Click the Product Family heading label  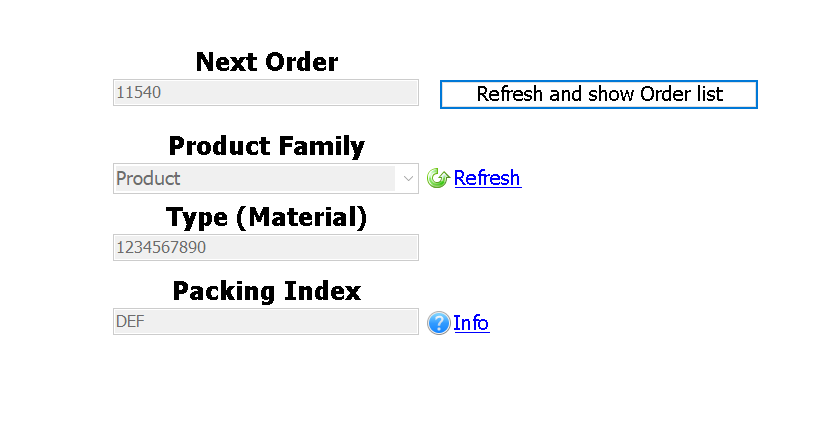click(x=266, y=146)
